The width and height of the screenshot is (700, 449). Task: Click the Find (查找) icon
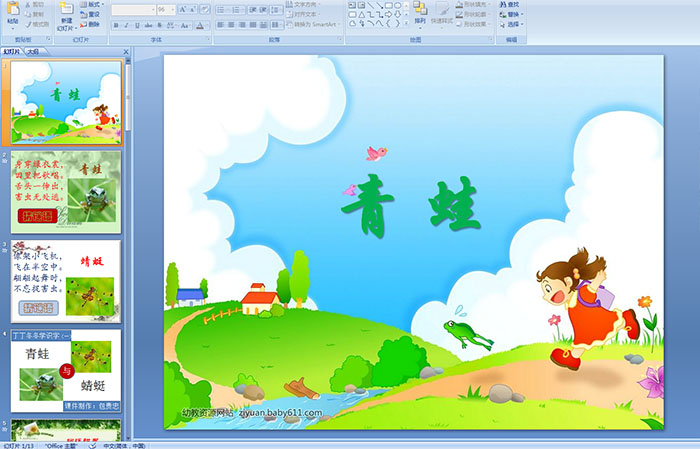click(513, 5)
